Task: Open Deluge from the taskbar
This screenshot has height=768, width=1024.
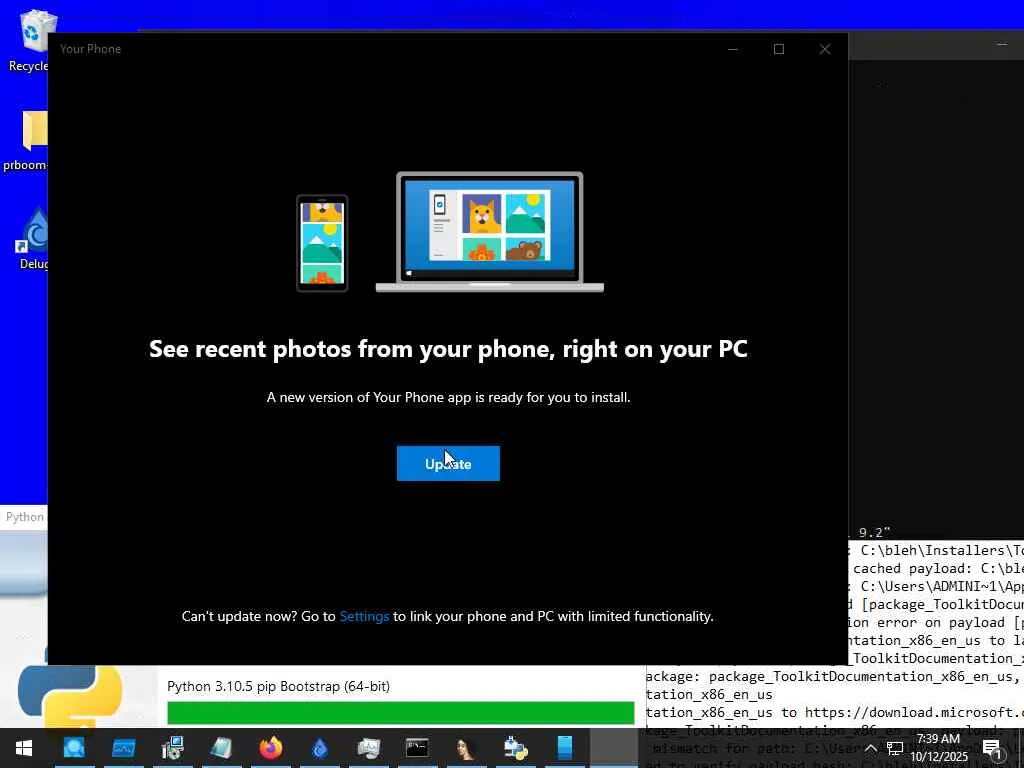Action: pyautogui.click(x=319, y=748)
